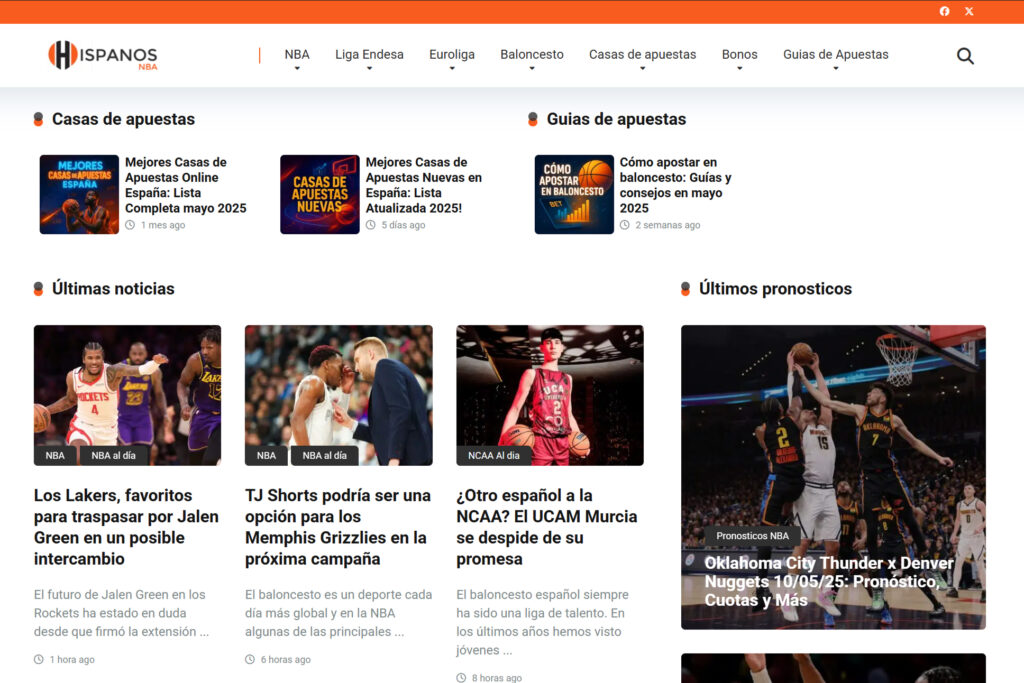Screen dimensions: 1024x683
Task: Click the '5 días ago' timestamp
Action: tap(403, 225)
